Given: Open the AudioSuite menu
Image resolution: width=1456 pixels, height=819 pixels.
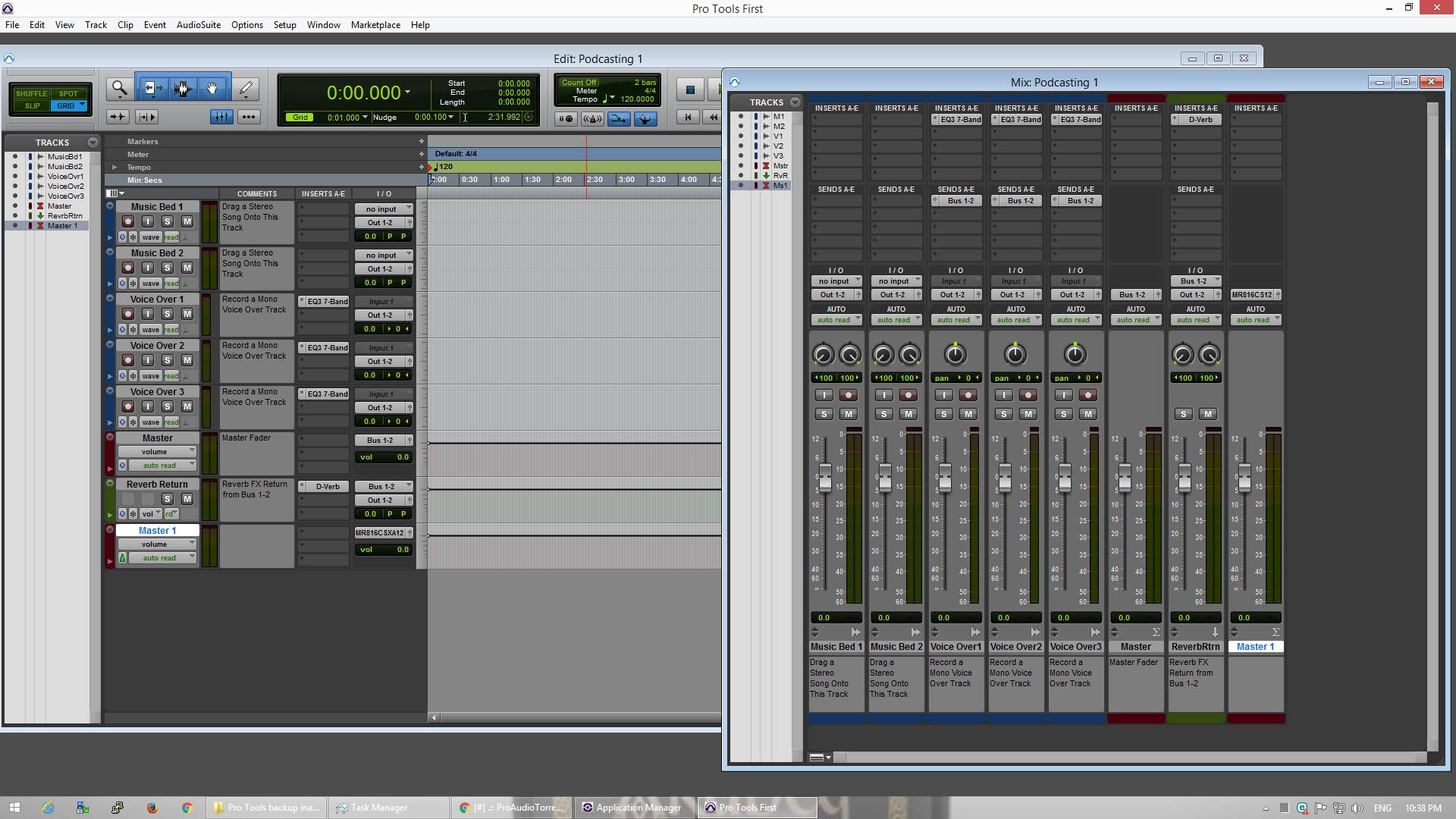Looking at the screenshot, I should (x=198, y=24).
